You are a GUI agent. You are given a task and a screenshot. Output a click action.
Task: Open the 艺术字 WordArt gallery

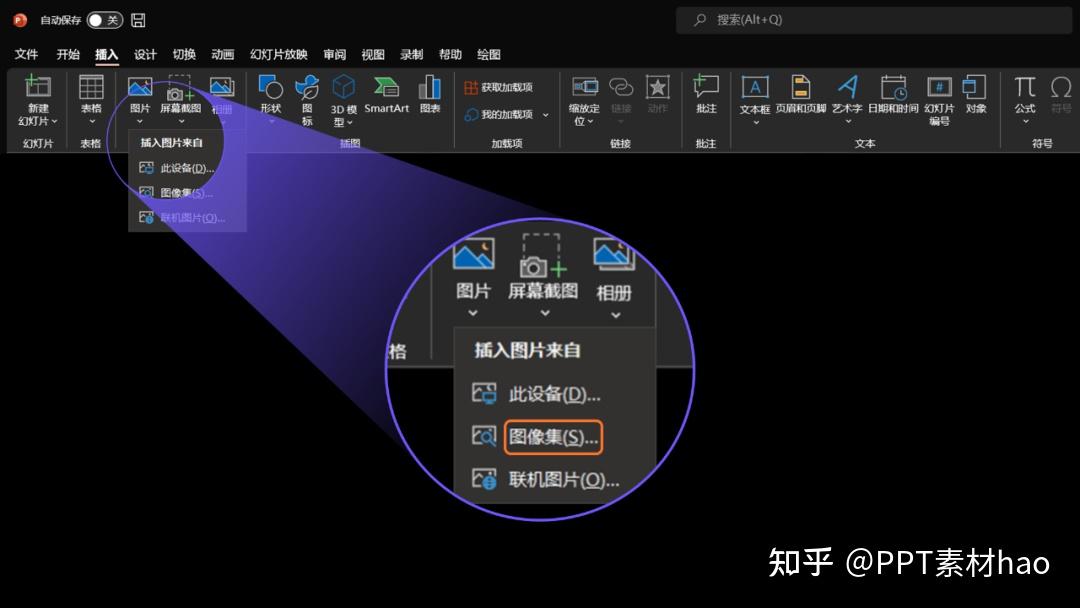click(847, 100)
